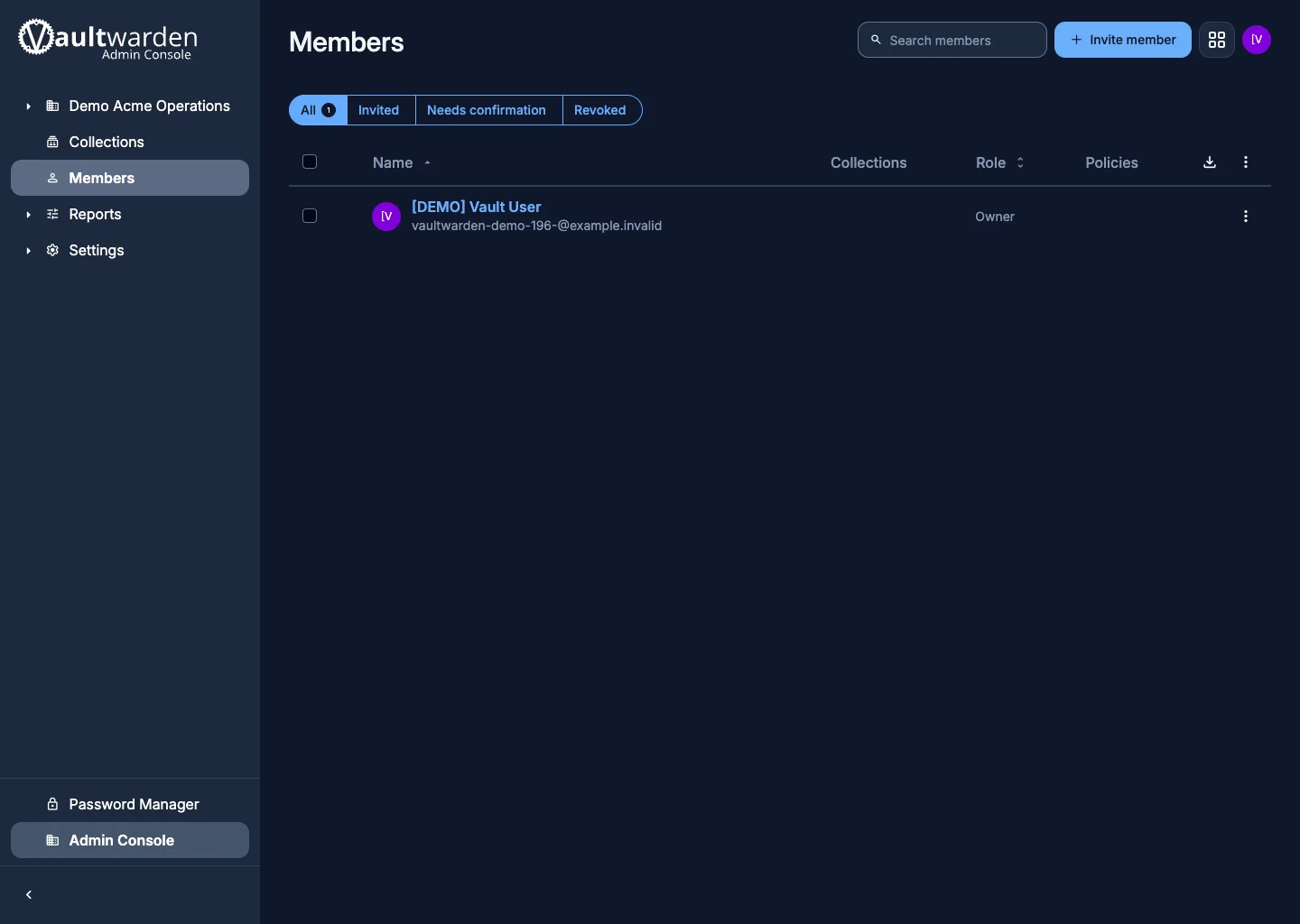Open Settings in the sidebar
Viewport: 1300px width, 924px height.
130,251
